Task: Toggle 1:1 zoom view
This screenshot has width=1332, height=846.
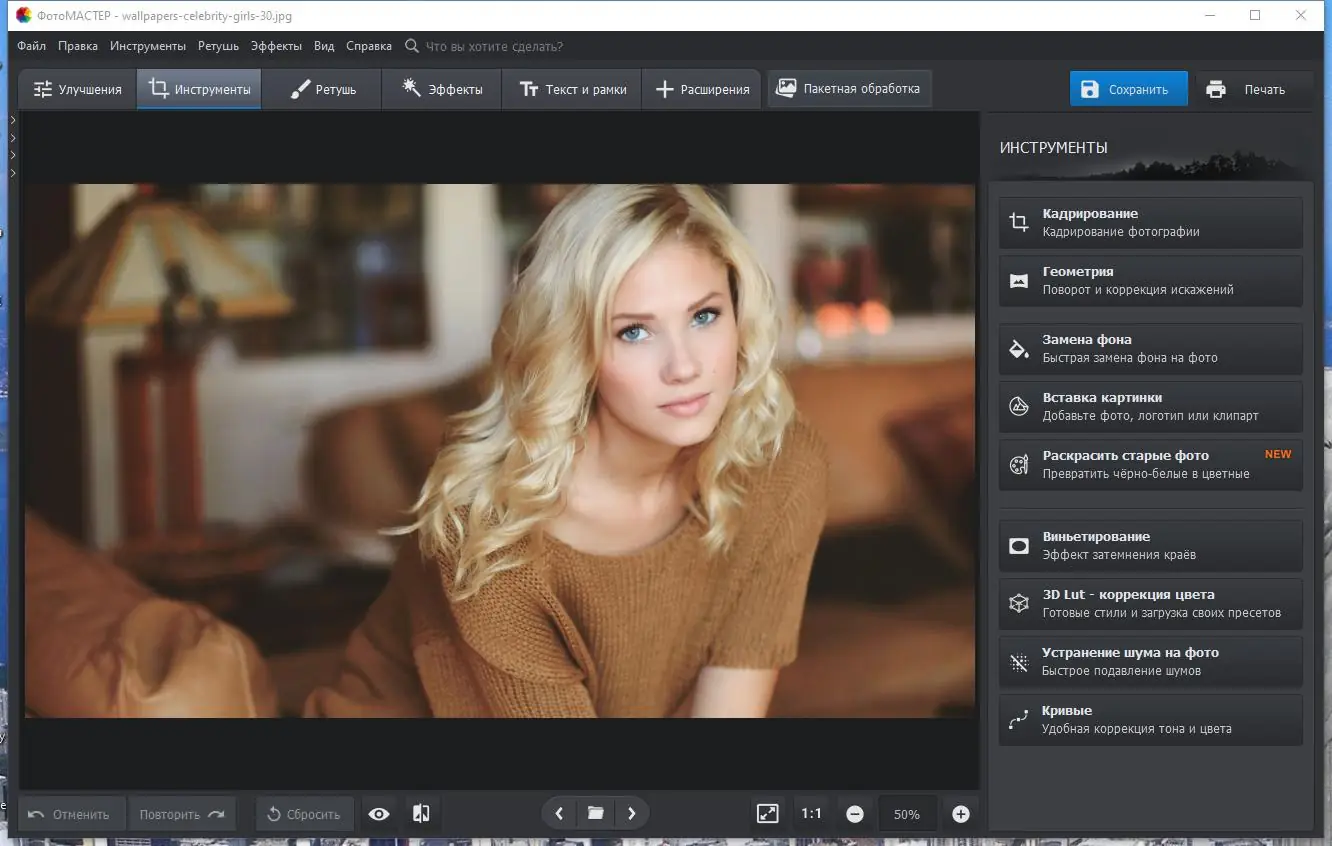Action: point(811,813)
